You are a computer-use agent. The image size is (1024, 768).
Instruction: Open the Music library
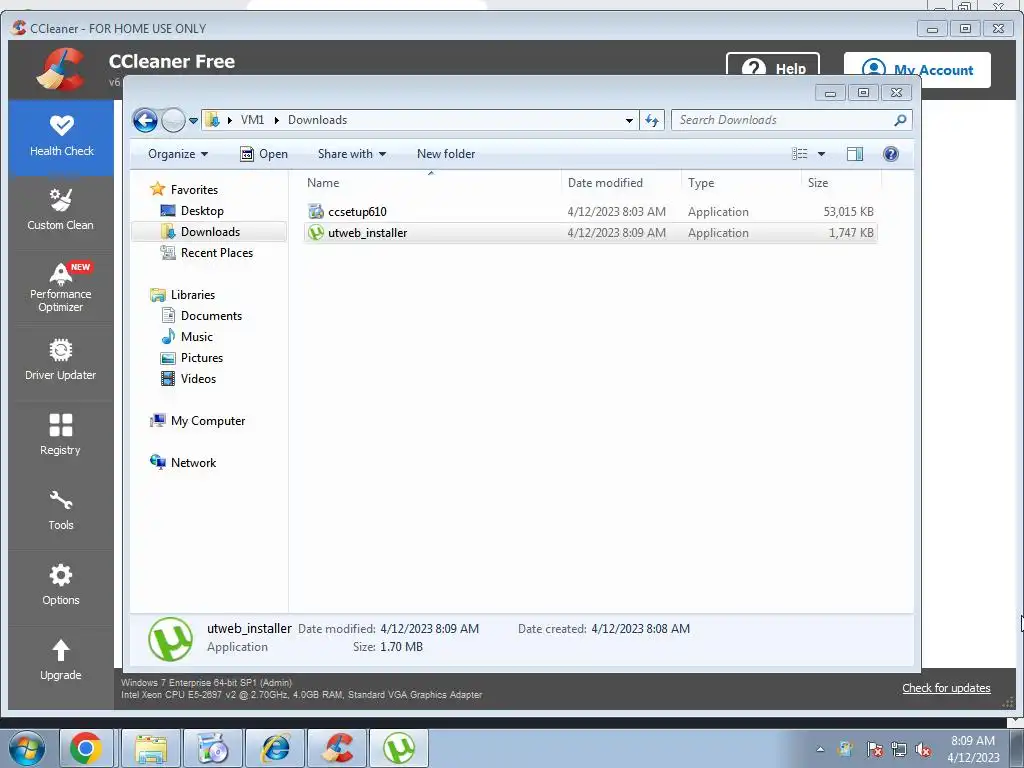(197, 336)
